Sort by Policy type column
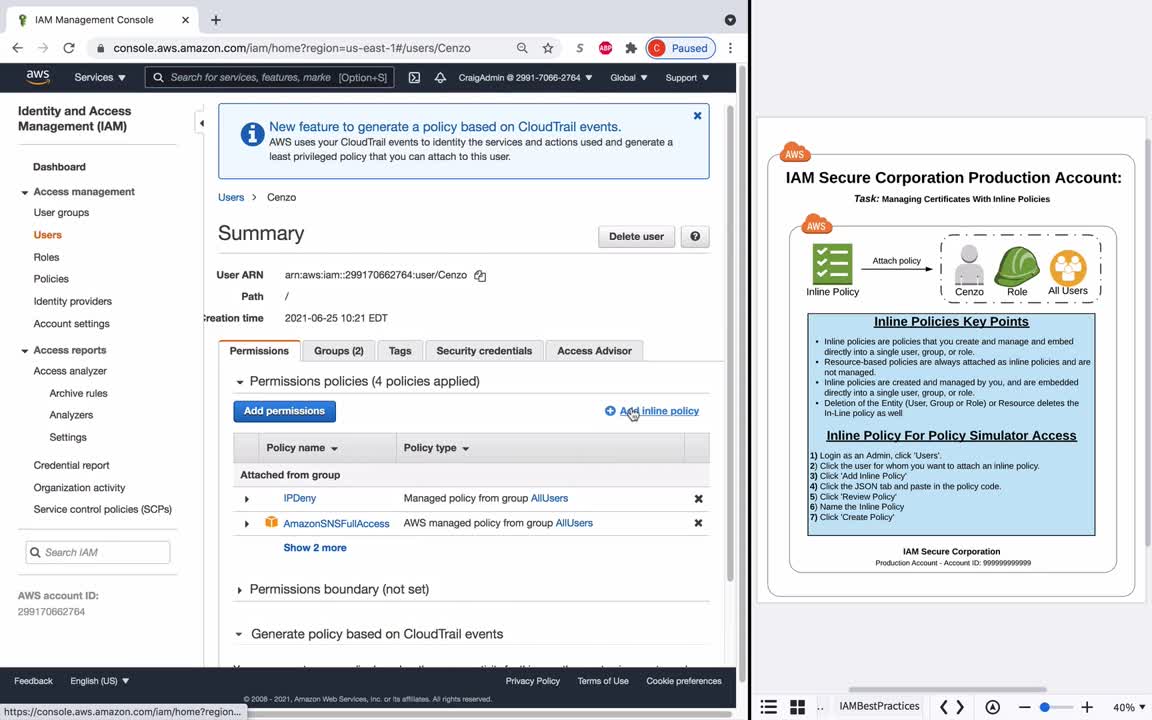 (436, 447)
